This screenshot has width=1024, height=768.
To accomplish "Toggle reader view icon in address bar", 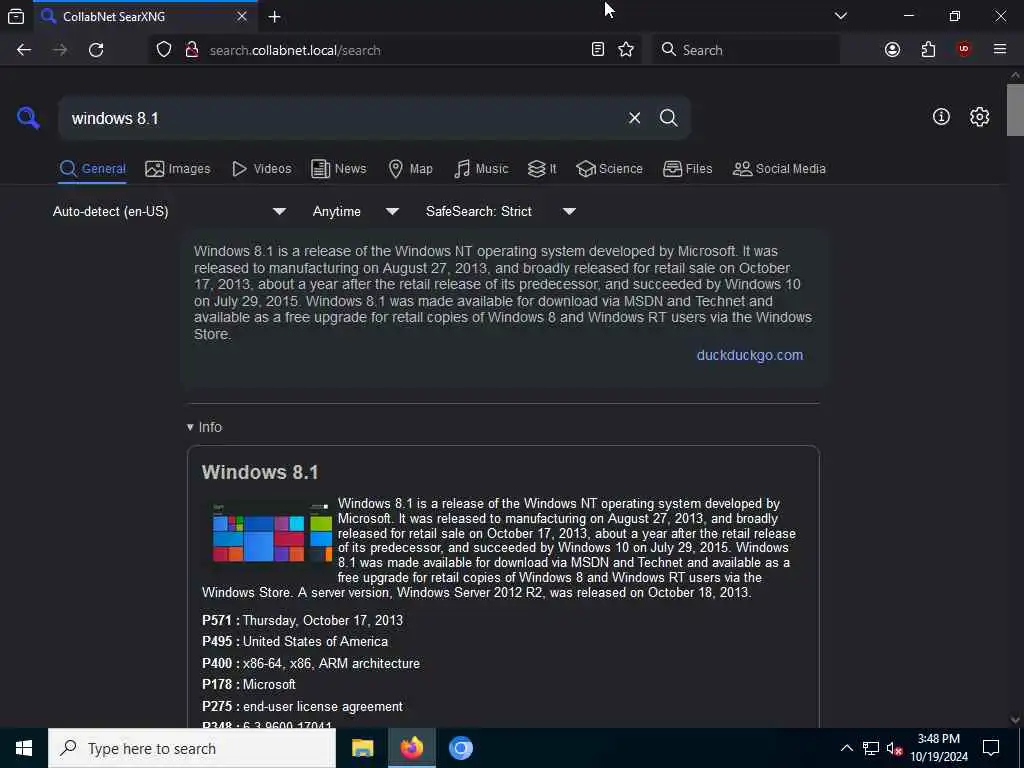I will pos(598,50).
